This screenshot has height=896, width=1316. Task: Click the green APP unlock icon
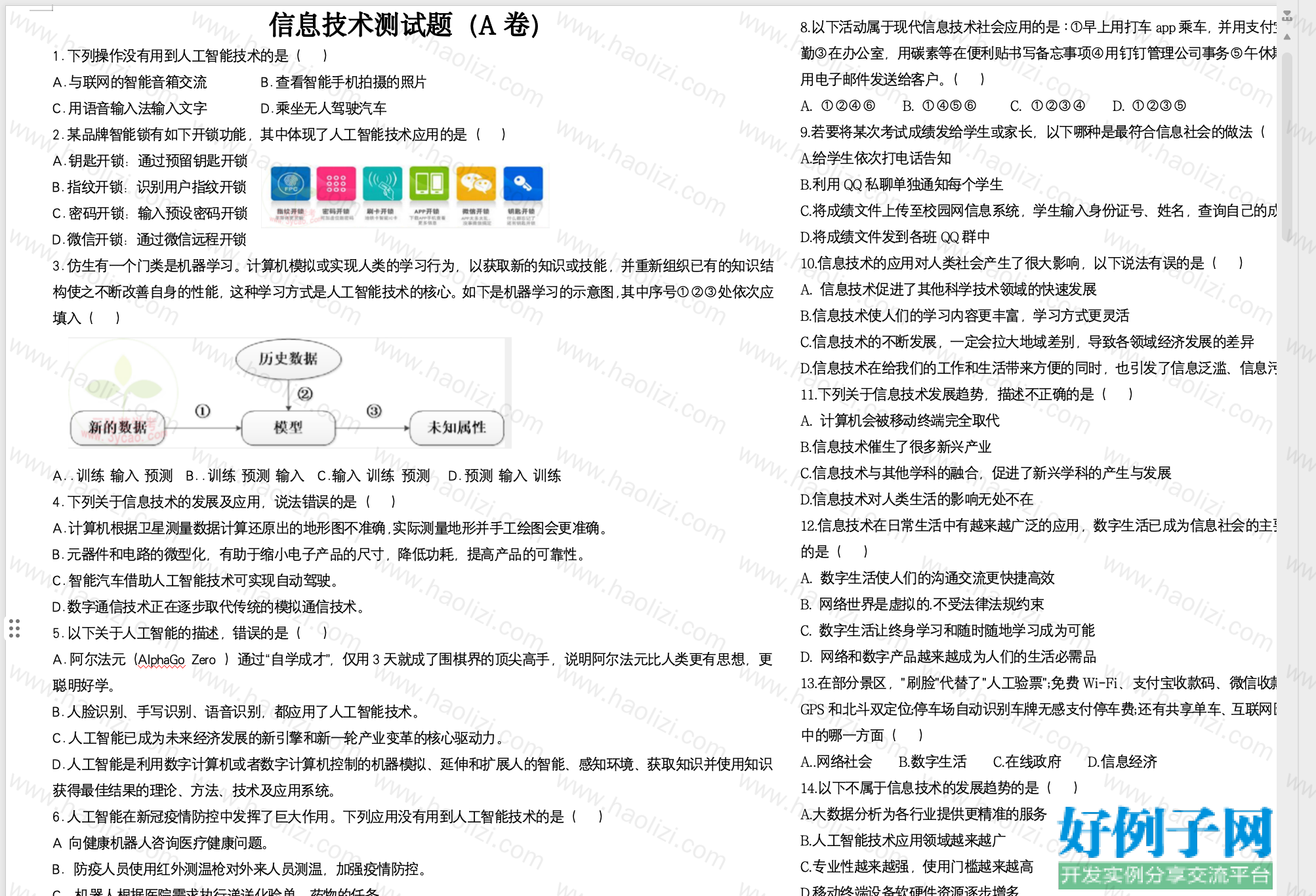[x=429, y=184]
